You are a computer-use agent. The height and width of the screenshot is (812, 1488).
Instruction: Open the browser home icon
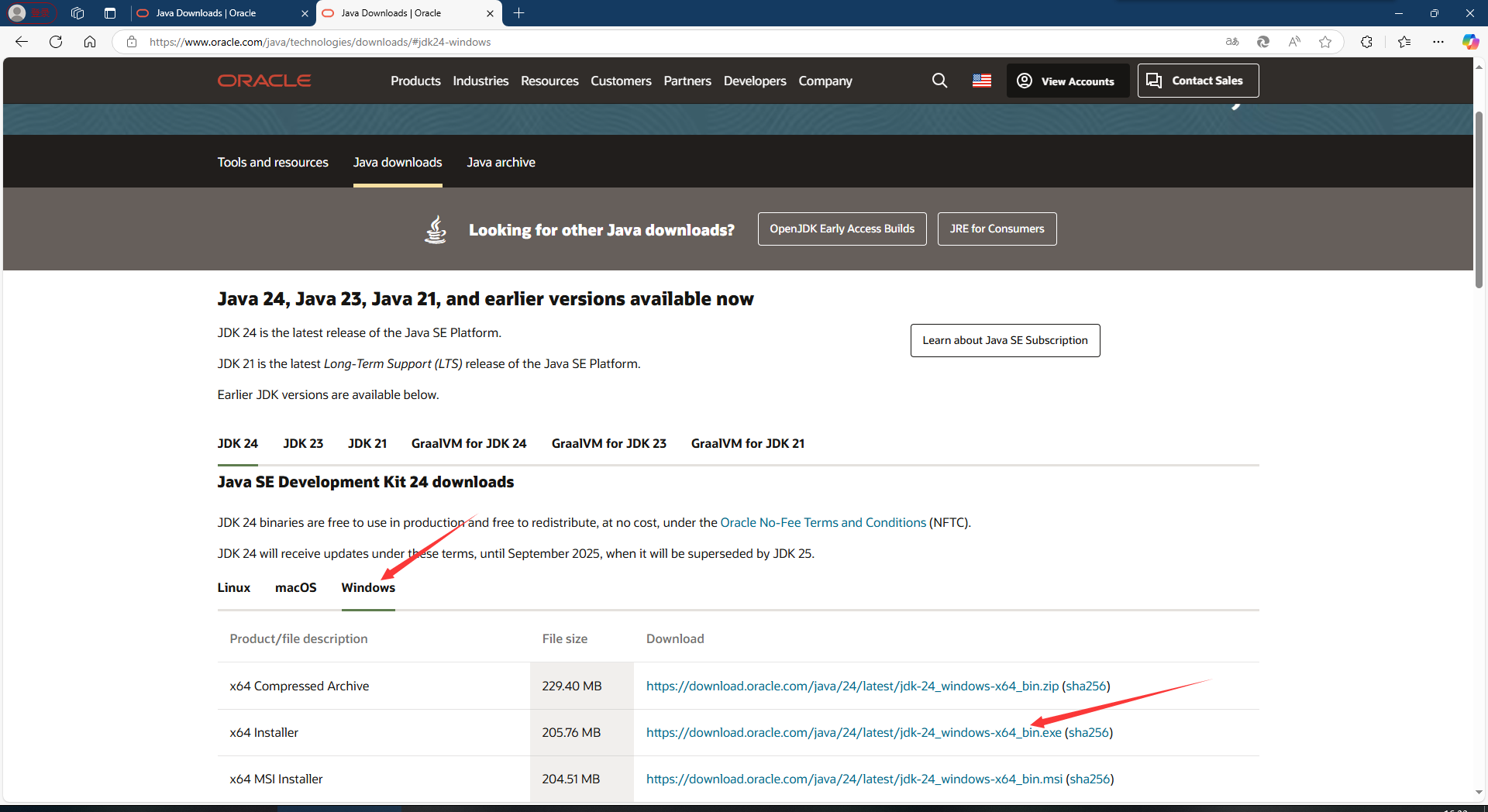coord(90,42)
